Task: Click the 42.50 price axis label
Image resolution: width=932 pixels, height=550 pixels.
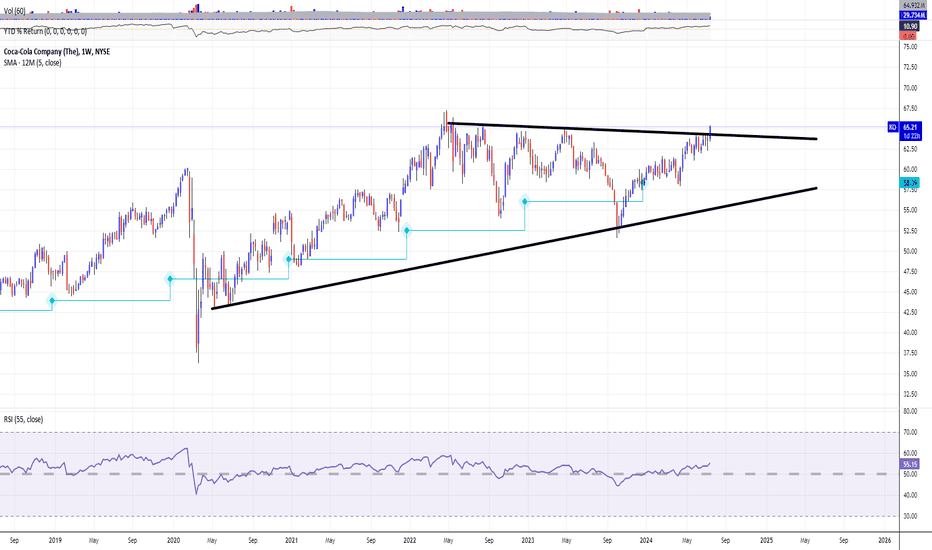Action: 910,312
